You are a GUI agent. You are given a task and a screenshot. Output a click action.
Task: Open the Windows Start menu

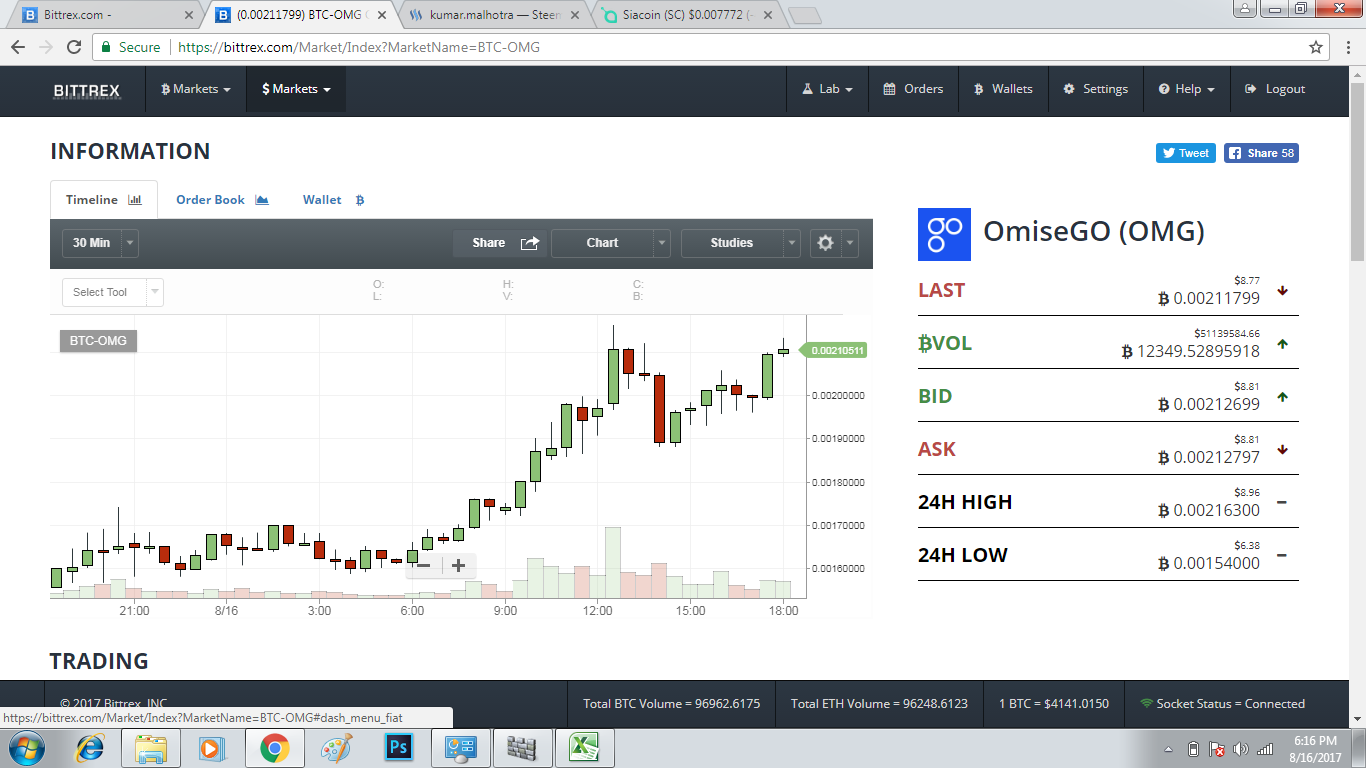point(27,748)
